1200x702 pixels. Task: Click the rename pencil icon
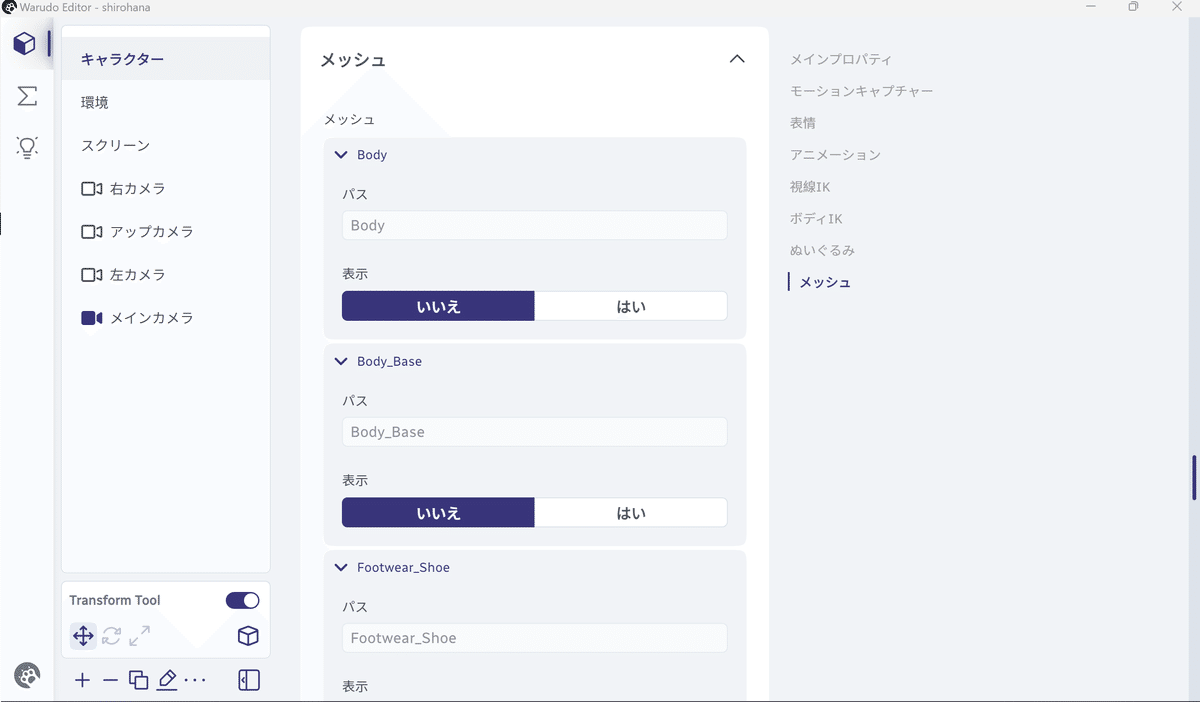[167, 681]
